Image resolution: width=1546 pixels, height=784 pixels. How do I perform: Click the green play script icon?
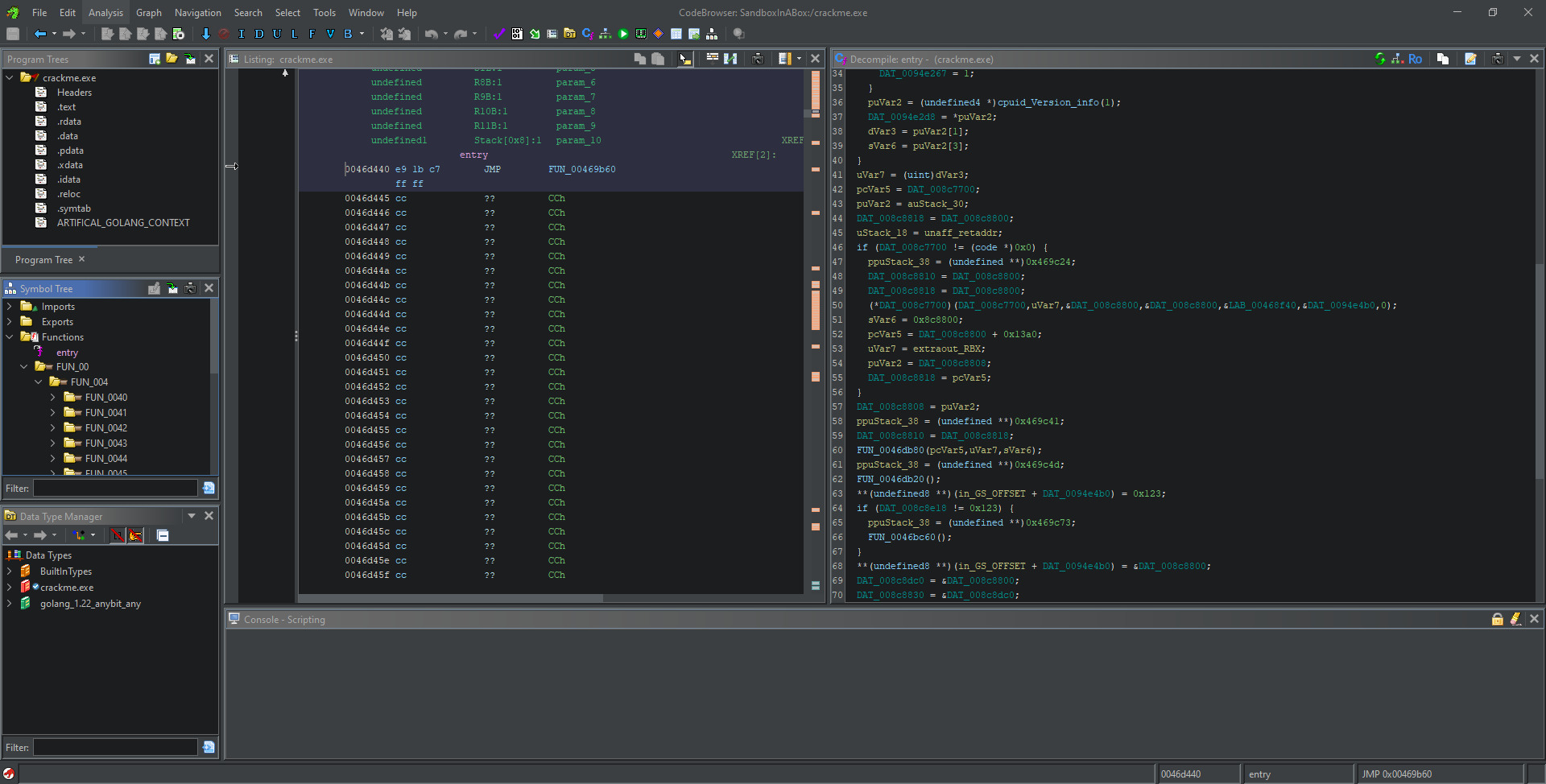coord(623,34)
